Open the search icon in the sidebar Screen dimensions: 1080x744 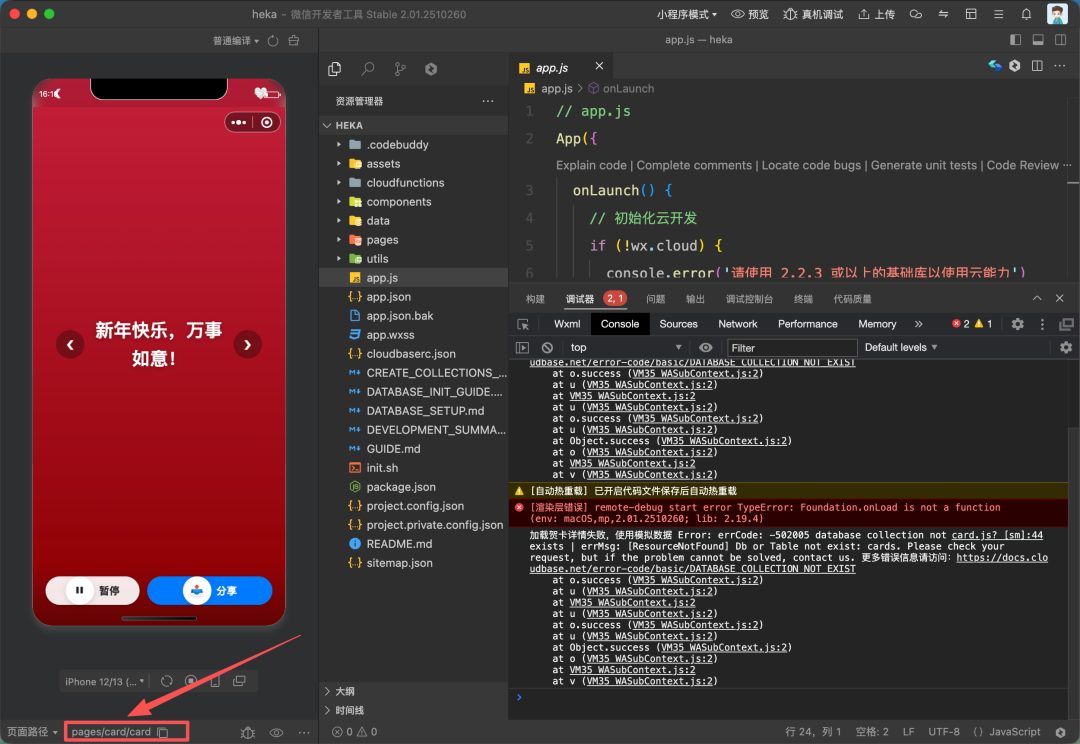[368, 69]
